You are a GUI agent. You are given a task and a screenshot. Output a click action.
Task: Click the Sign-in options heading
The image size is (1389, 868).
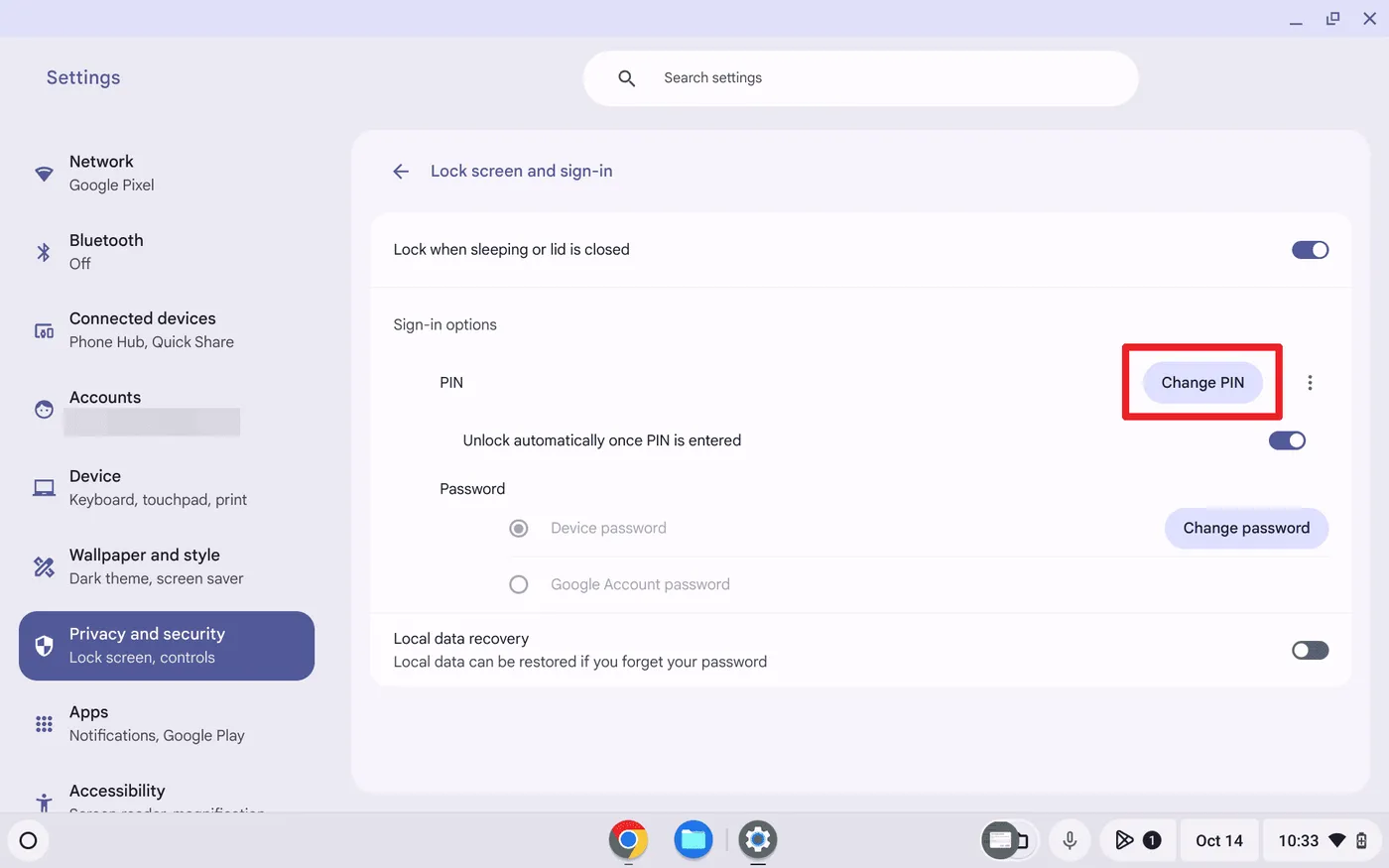coord(444,325)
